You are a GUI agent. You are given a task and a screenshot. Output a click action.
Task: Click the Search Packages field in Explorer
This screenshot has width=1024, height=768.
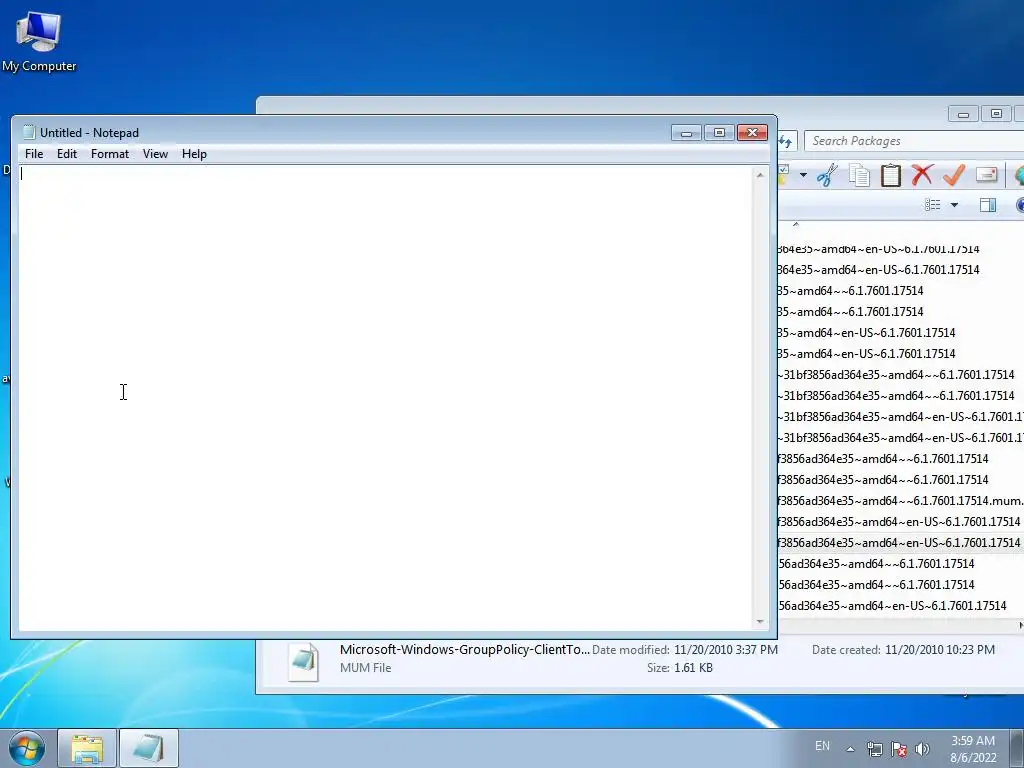pos(914,141)
